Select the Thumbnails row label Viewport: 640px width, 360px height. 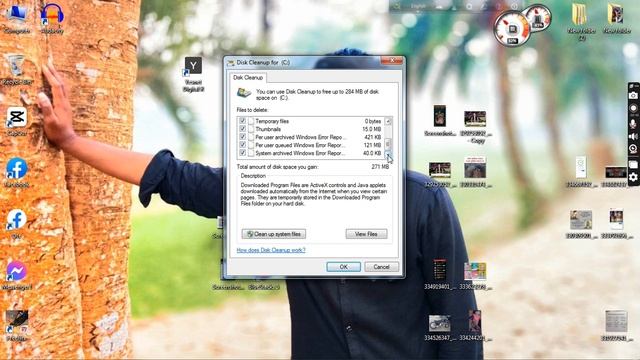(268, 129)
